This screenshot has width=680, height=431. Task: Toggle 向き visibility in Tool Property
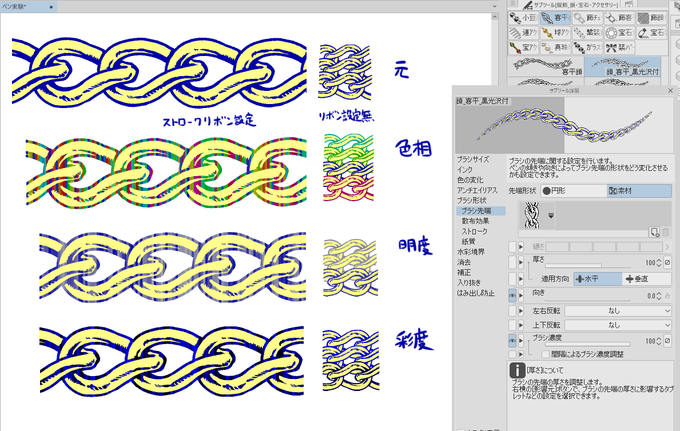(x=512, y=295)
